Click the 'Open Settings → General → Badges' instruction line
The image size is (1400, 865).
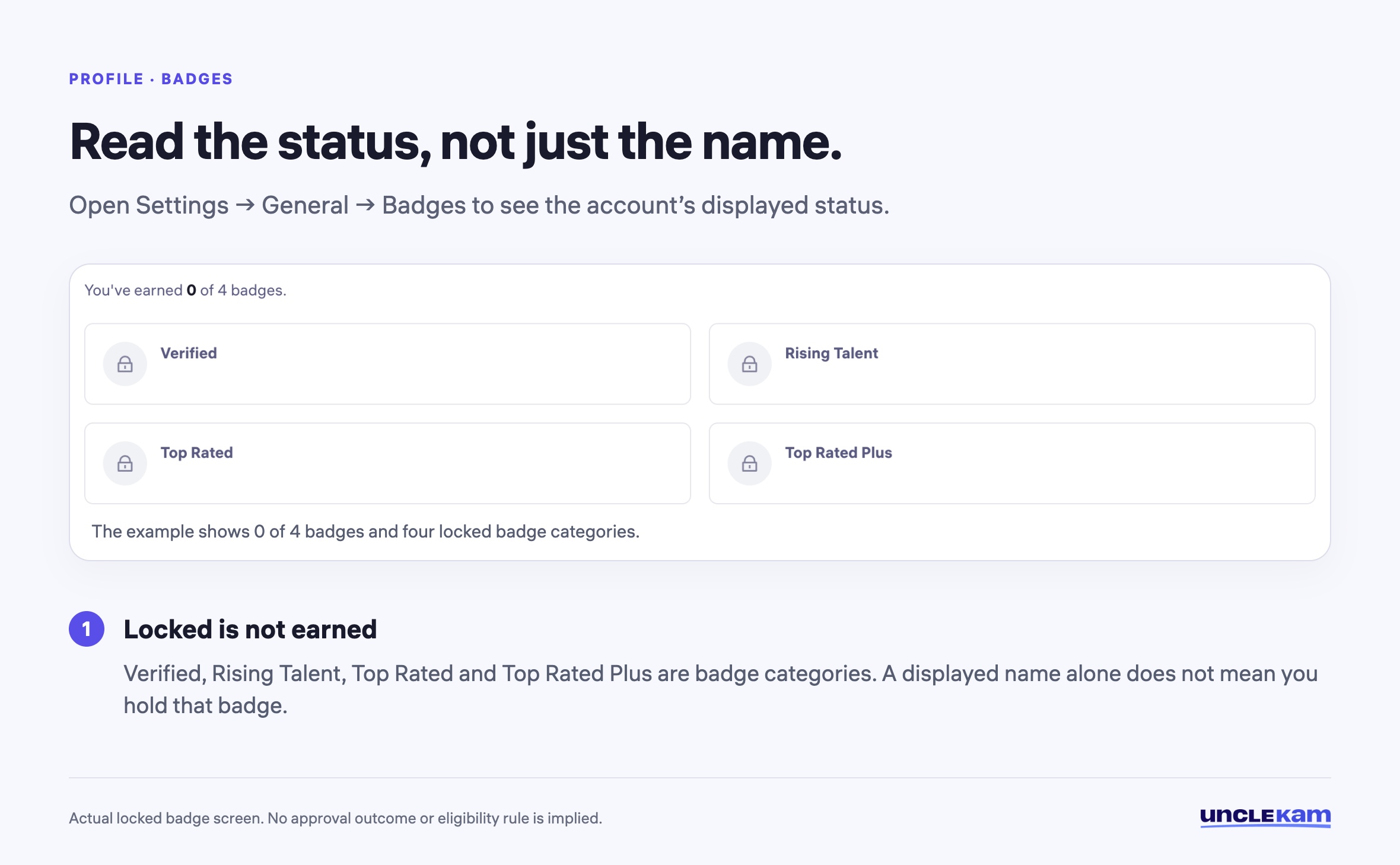(479, 205)
